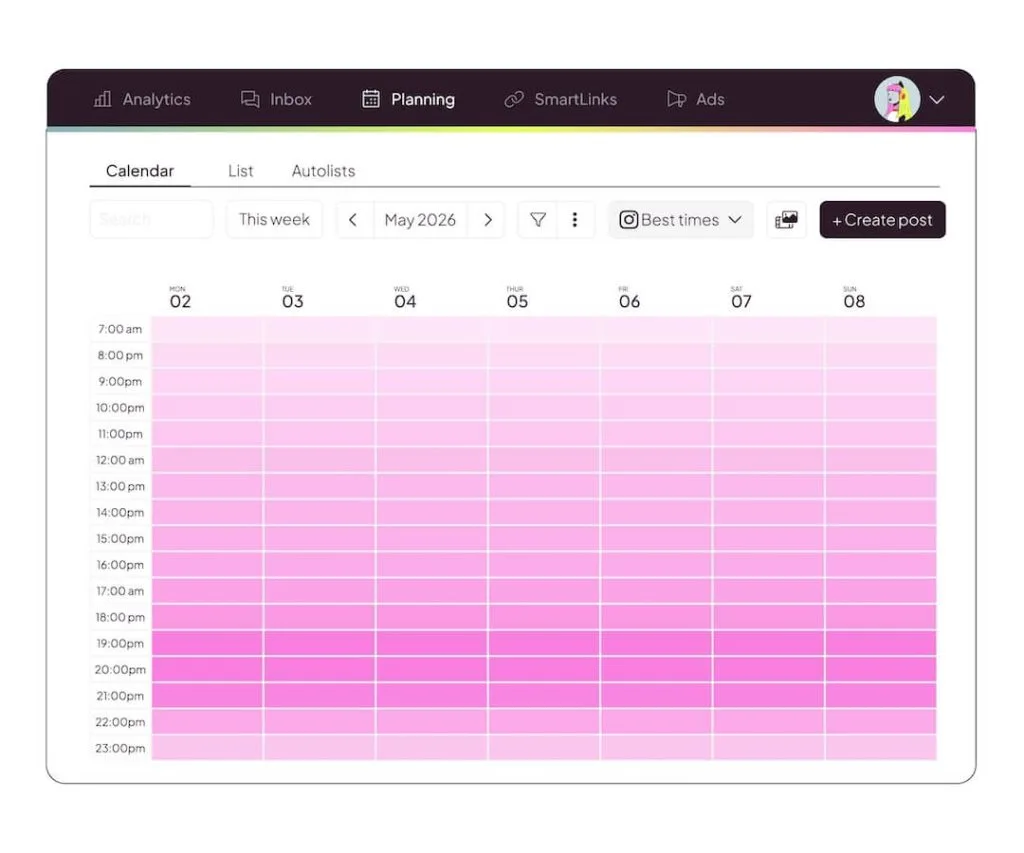1024x853 pixels.
Task: Advance to next month with right chevron
Action: tap(488, 220)
